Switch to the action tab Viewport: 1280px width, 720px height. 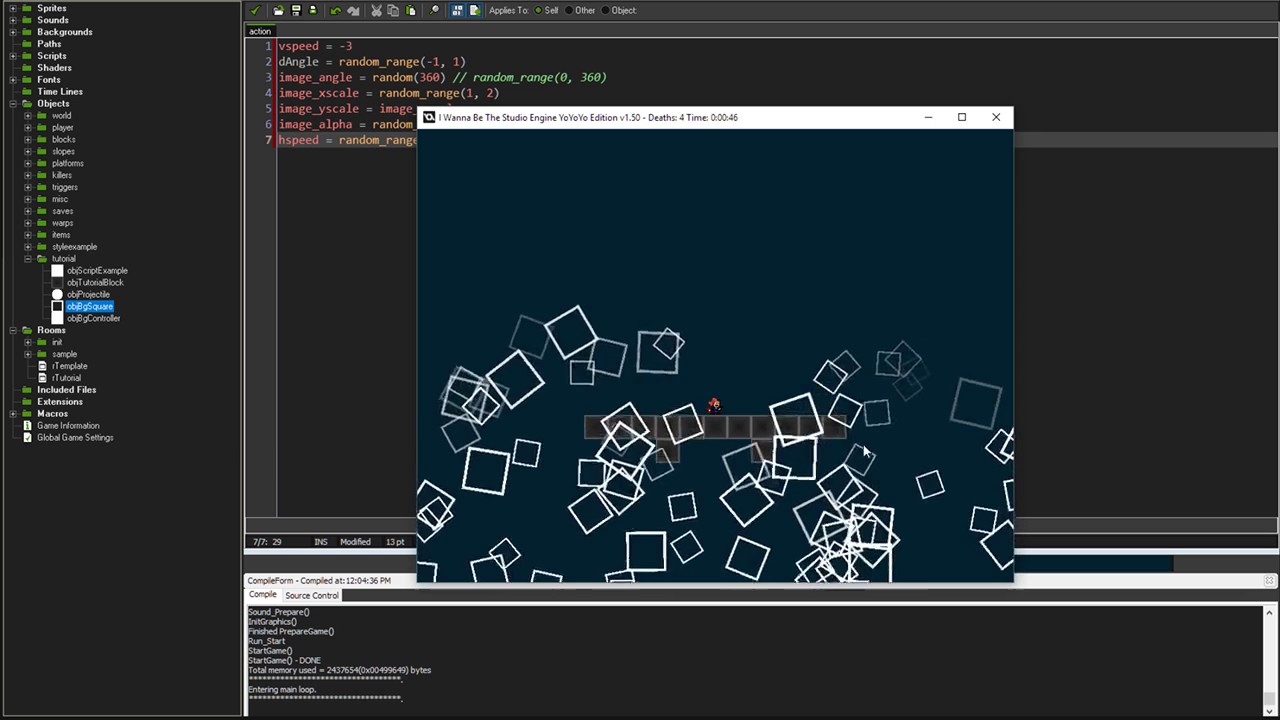pos(260,31)
